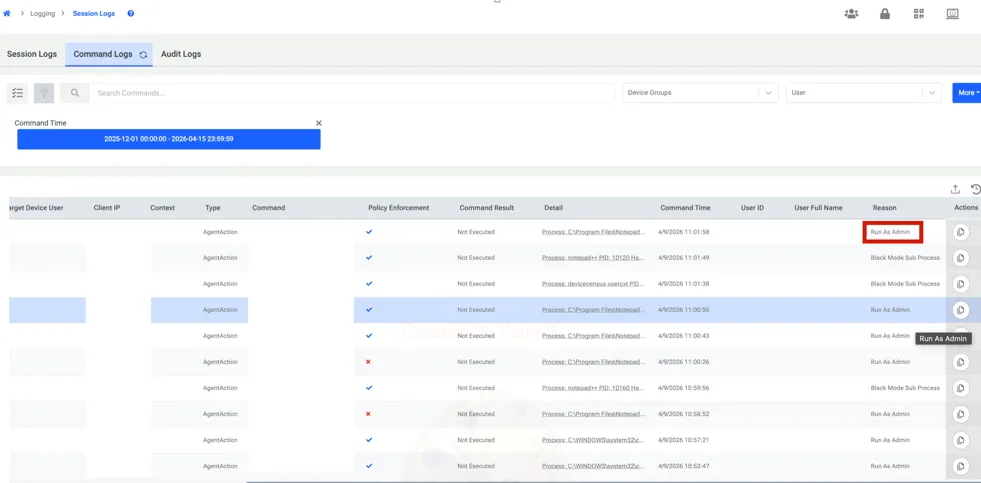The width and height of the screenshot is (981, 483).
Task: Copy action for the 10:58:52 row
Action: coord(960,414)
